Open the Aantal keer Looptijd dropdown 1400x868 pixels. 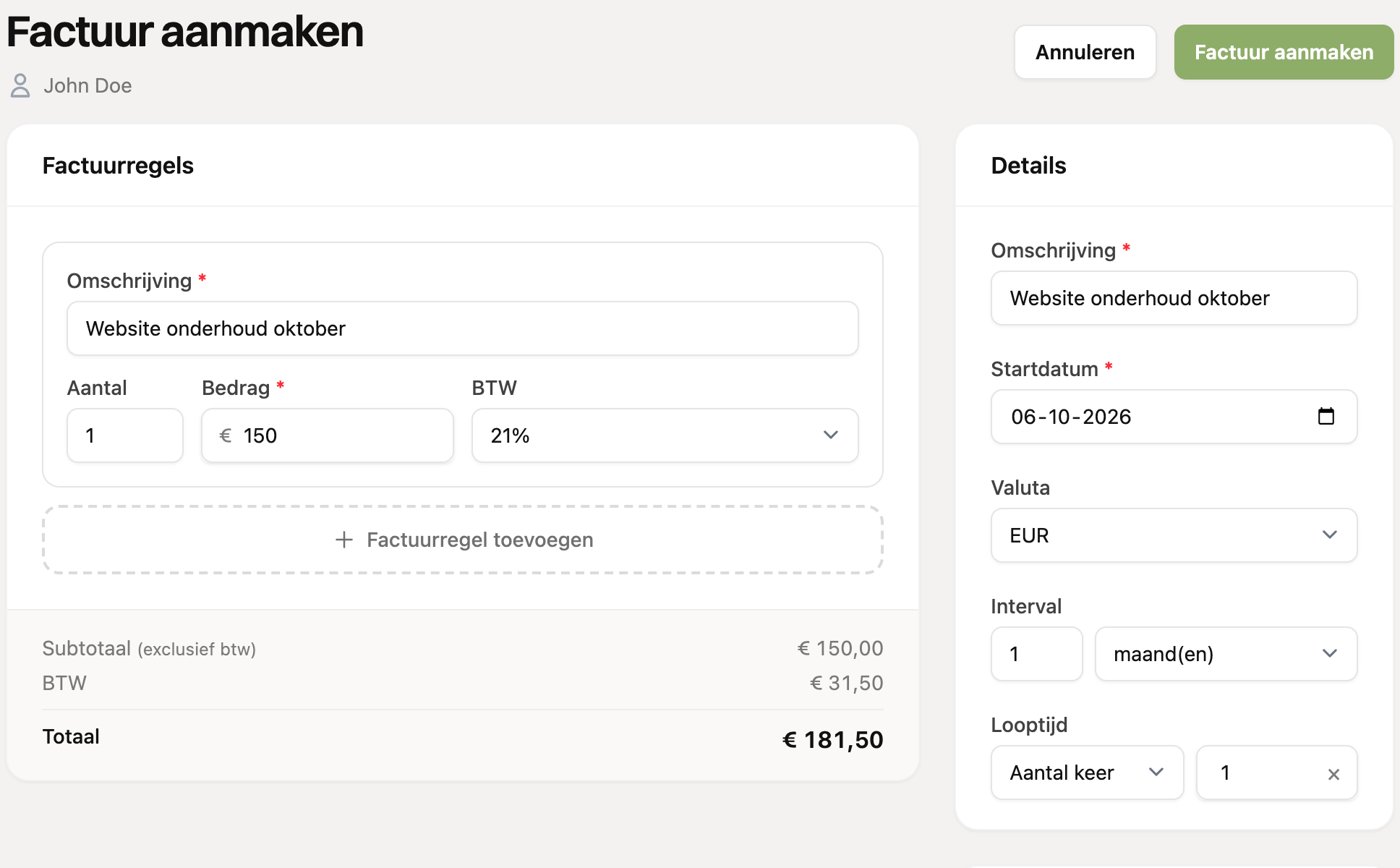click(1087, 773)
